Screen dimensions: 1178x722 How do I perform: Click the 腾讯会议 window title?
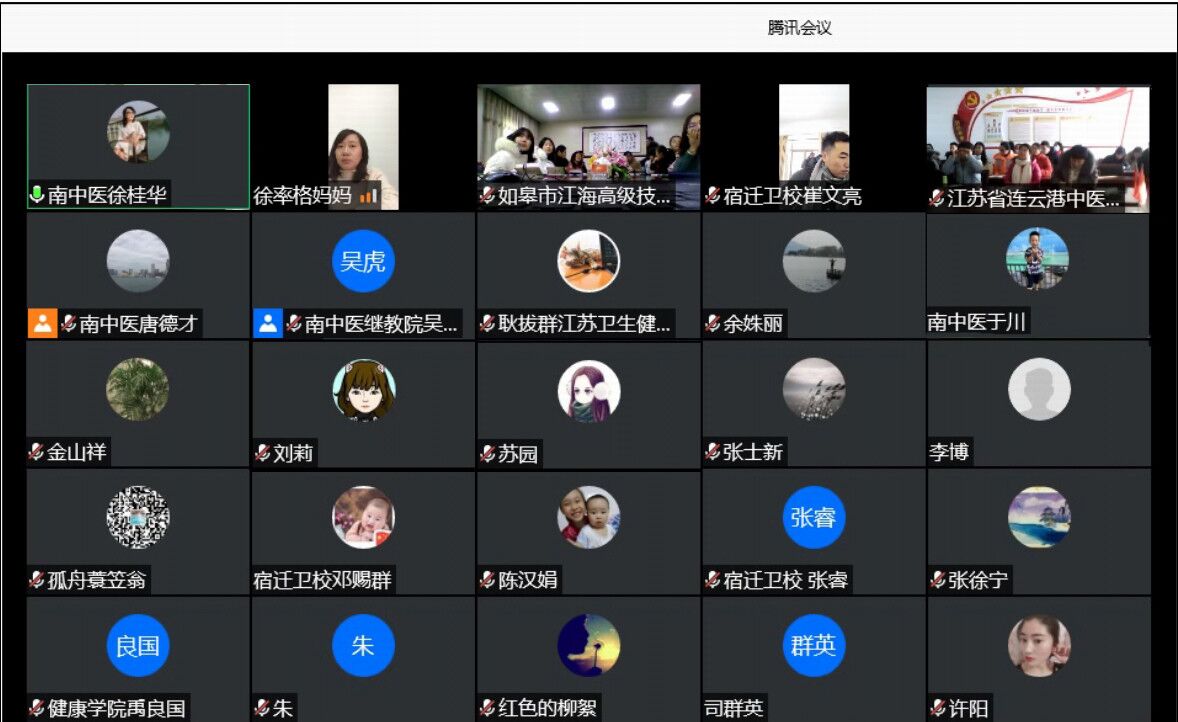[x=799, y=28]
